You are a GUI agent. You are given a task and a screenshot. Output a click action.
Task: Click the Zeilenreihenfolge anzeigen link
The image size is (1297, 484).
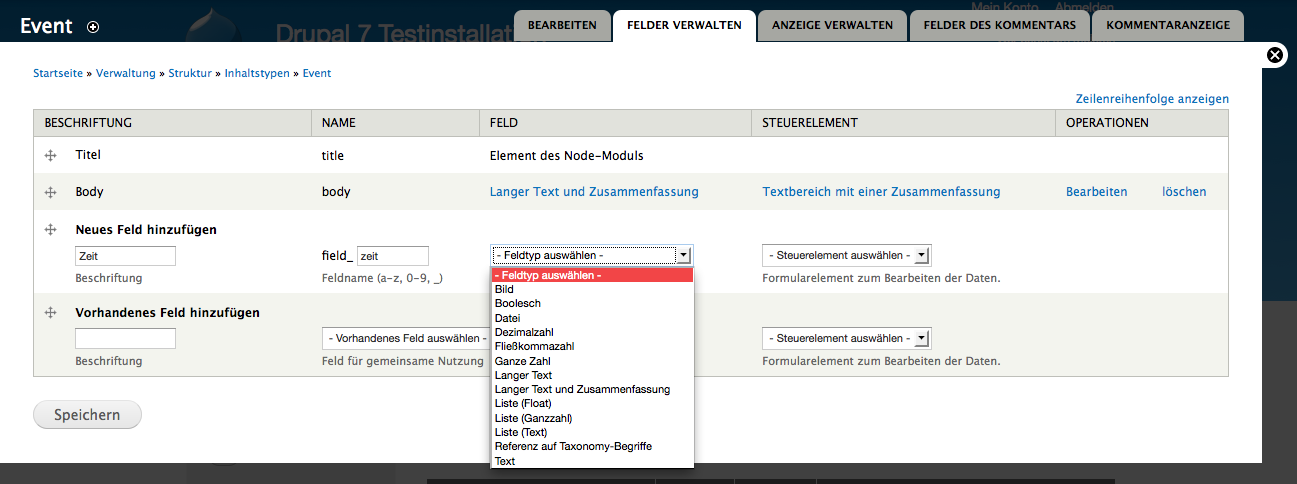(x=1152, y=99)
